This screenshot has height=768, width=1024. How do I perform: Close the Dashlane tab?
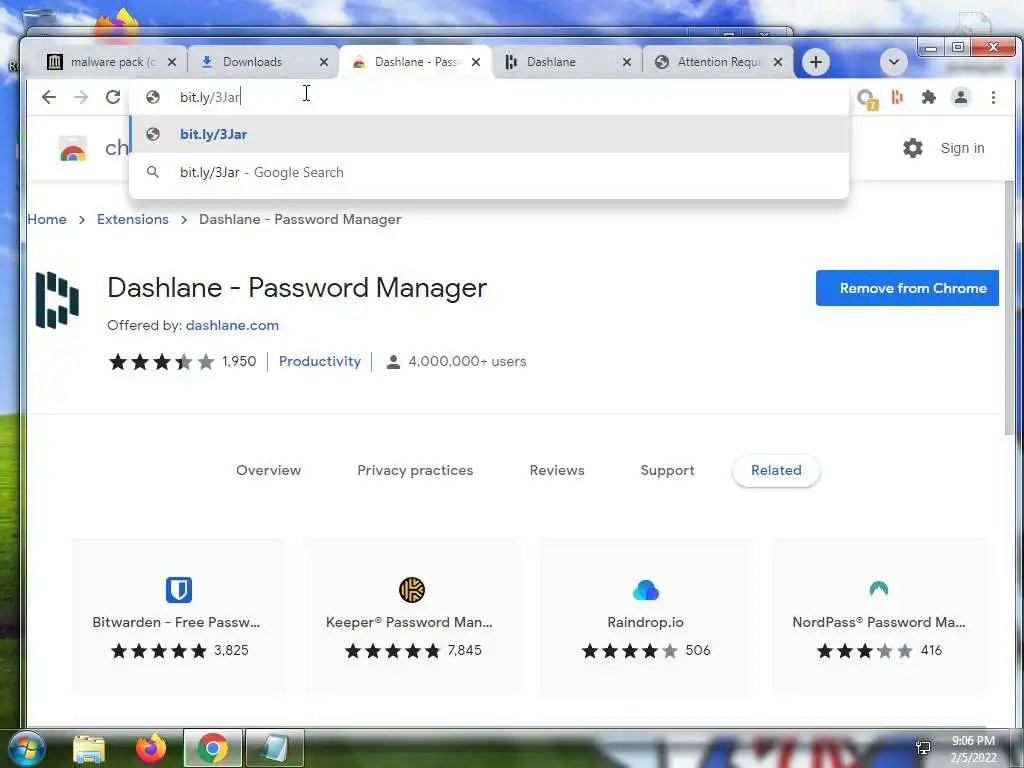tap(627, 62)
